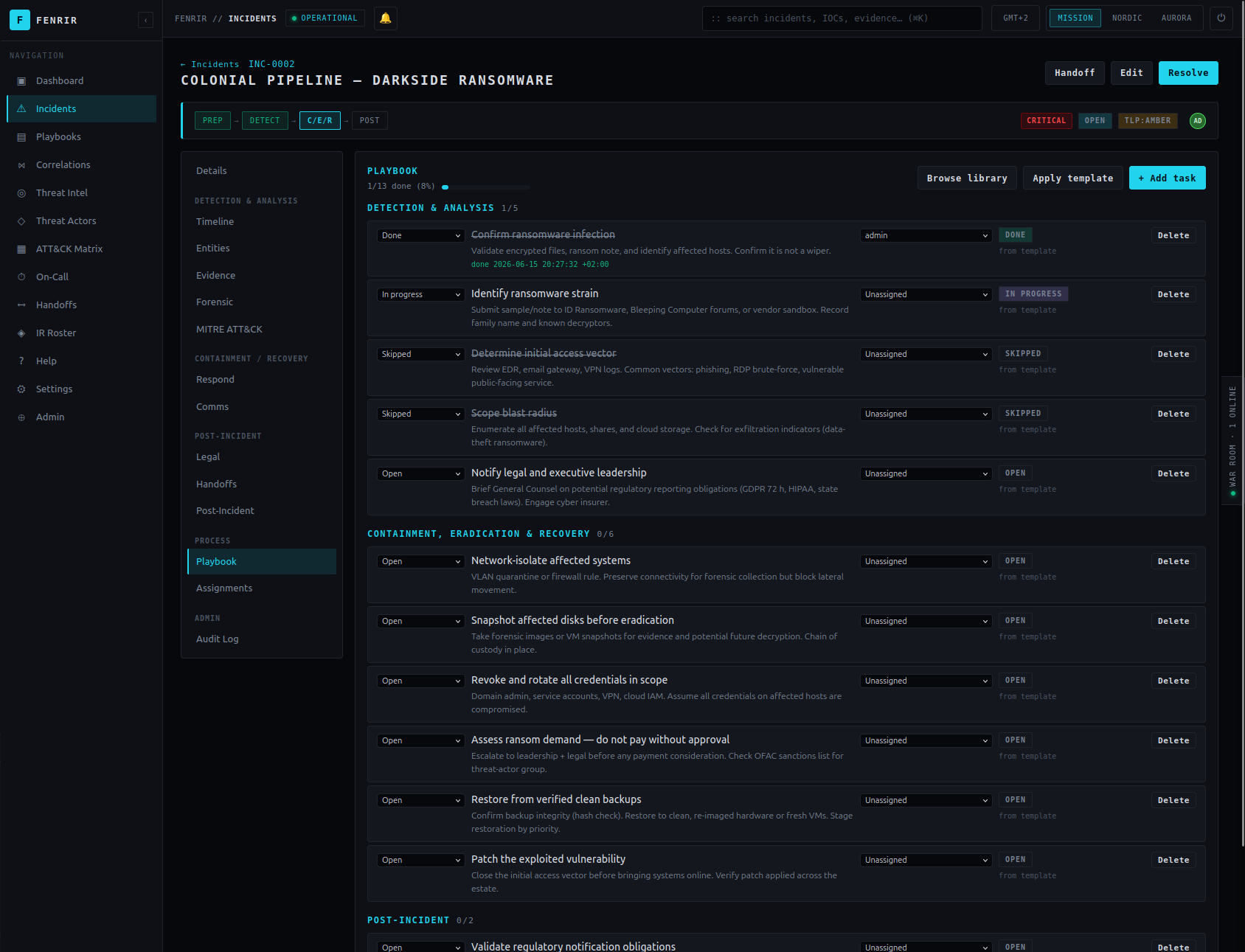Screen dimensions: 1245x952
Task: Assign the Revoke and rotate credentials task
Action: pyautogui.click(x=926, y=681)
